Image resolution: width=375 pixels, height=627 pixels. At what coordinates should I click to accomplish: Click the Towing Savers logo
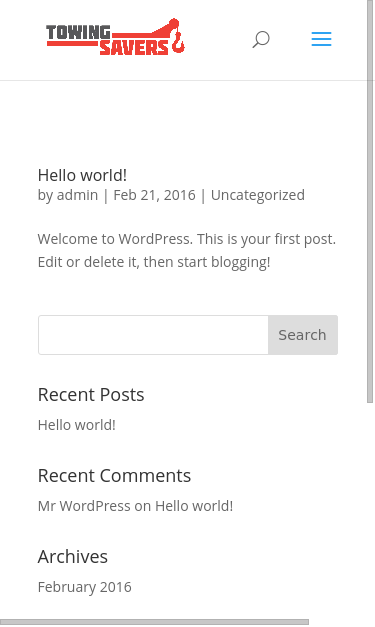point(116,37)
